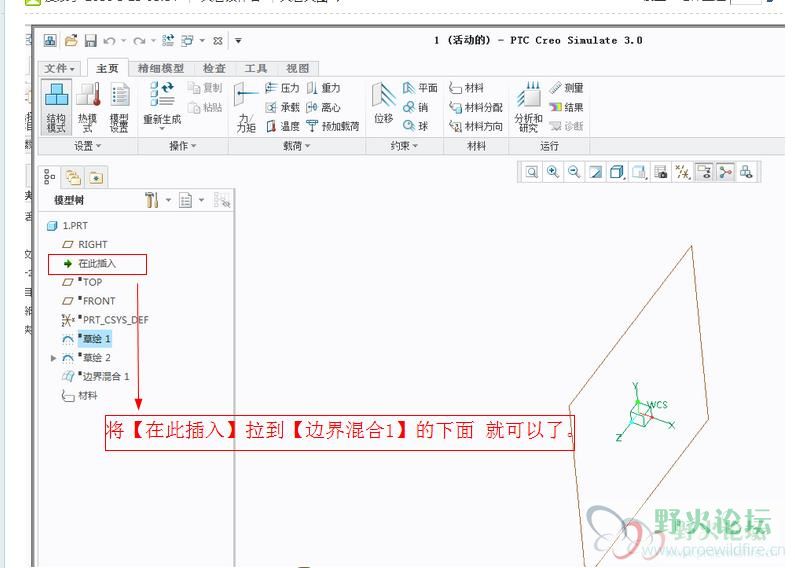This screenshot has width=795, height=568.
Task: Click the 材料 materials button in ribbon
Action: 466,88
